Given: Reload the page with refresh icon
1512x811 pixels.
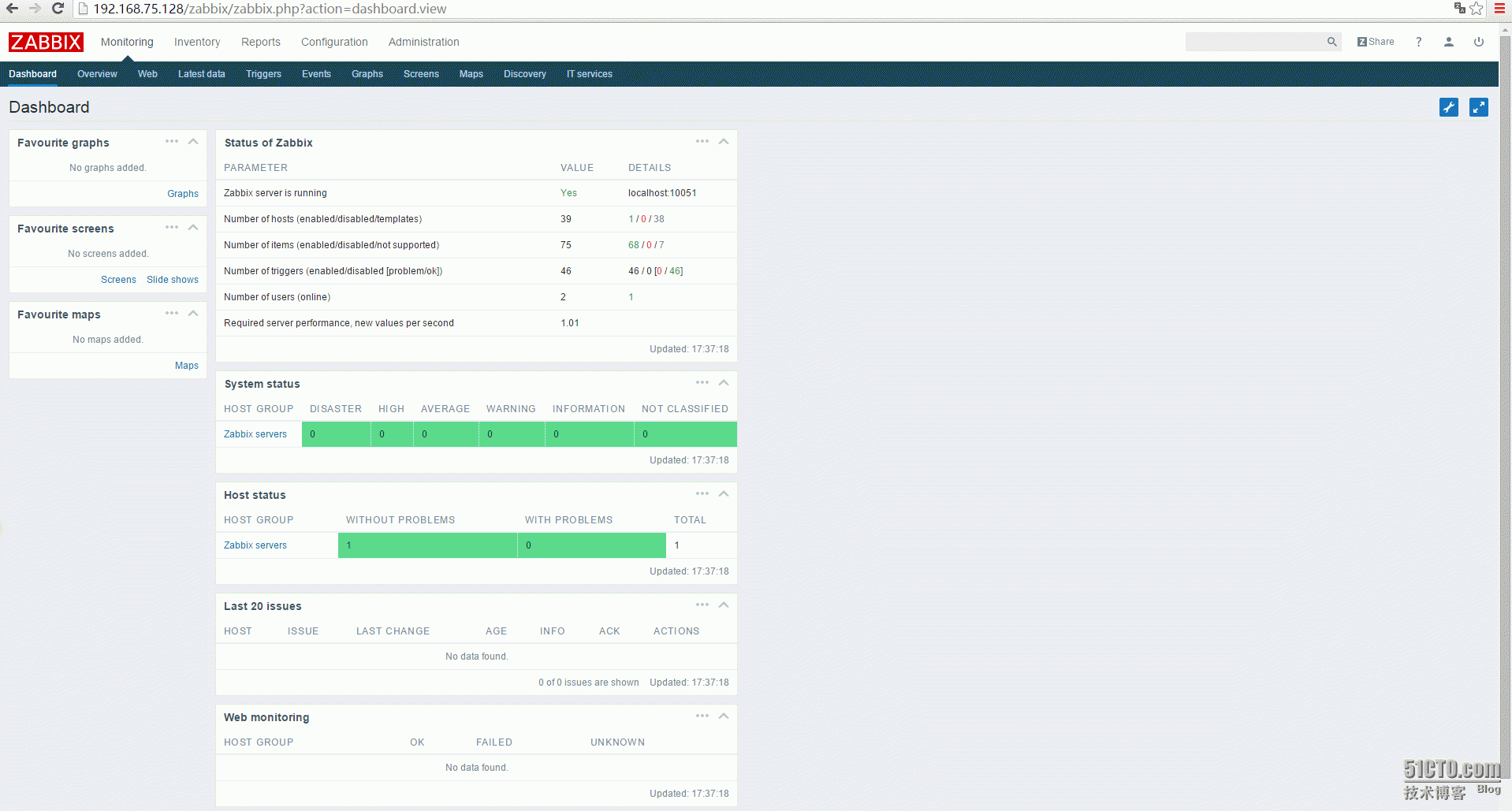Looking at the screenshot, I should pyautogui.click(x=58, y=9).
